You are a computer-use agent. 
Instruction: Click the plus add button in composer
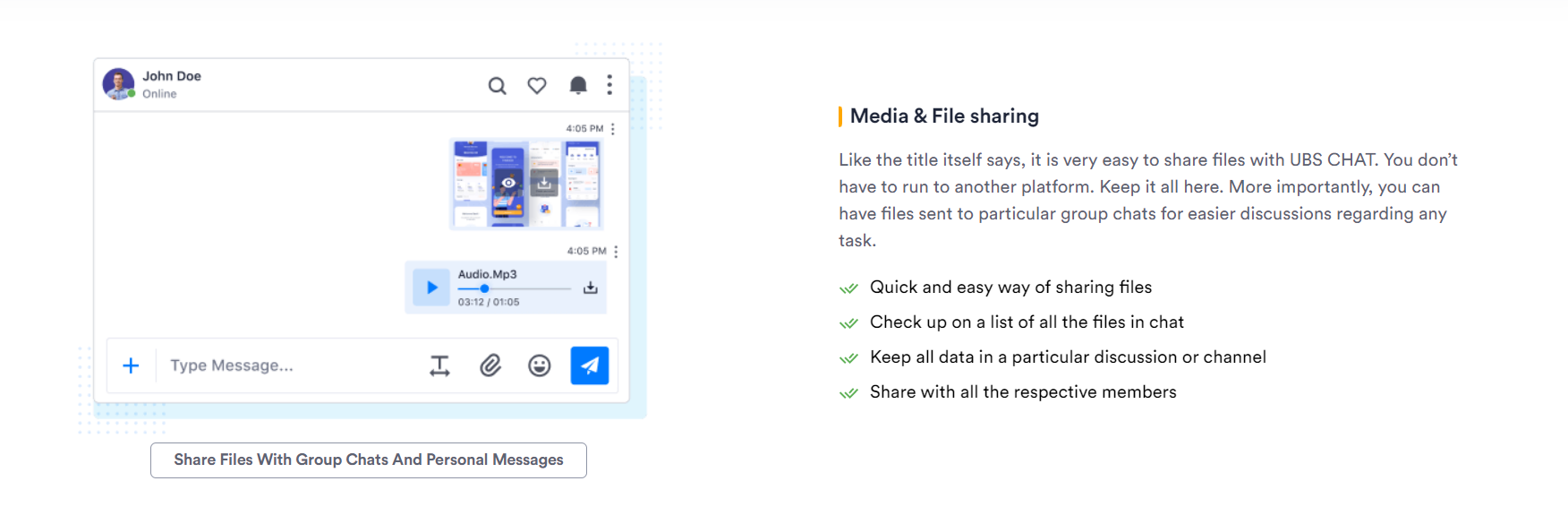pyautogui.click(x=131, y=365)
